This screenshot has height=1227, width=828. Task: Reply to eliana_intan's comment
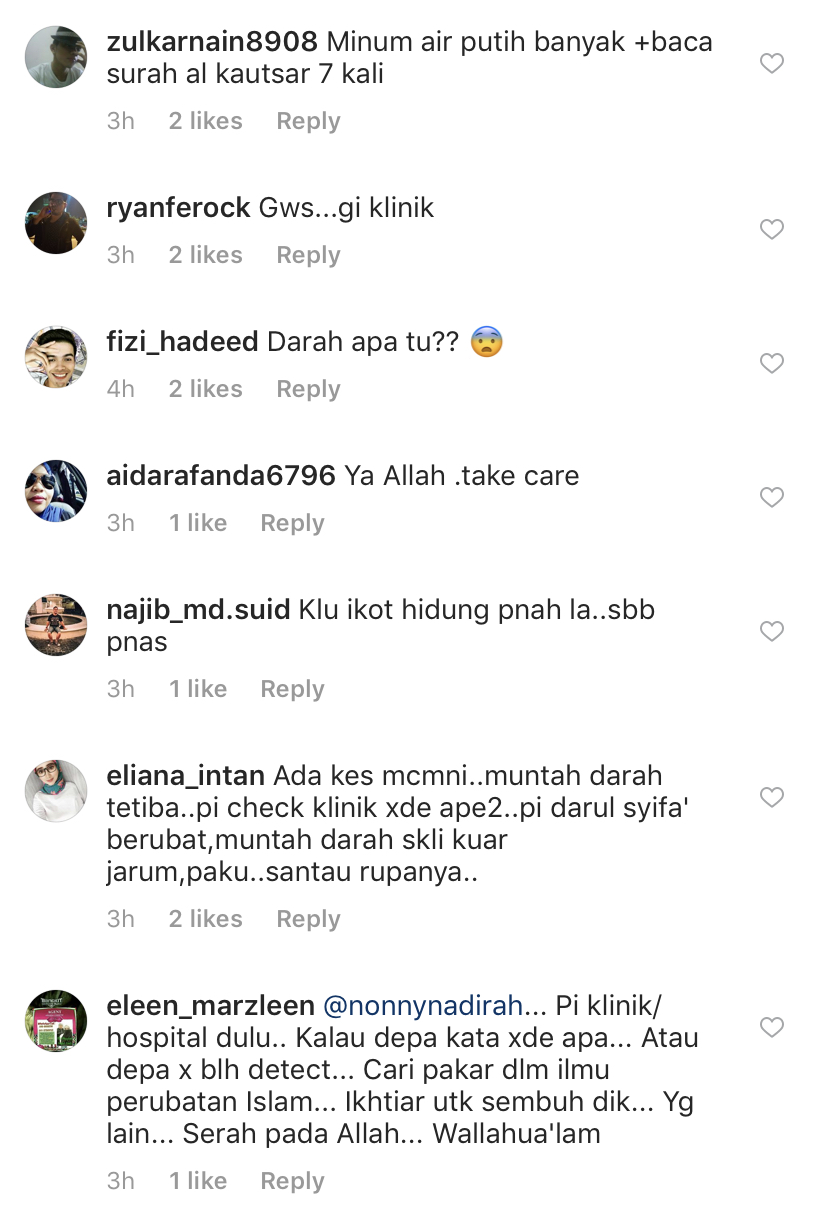(x=308, y=919)
